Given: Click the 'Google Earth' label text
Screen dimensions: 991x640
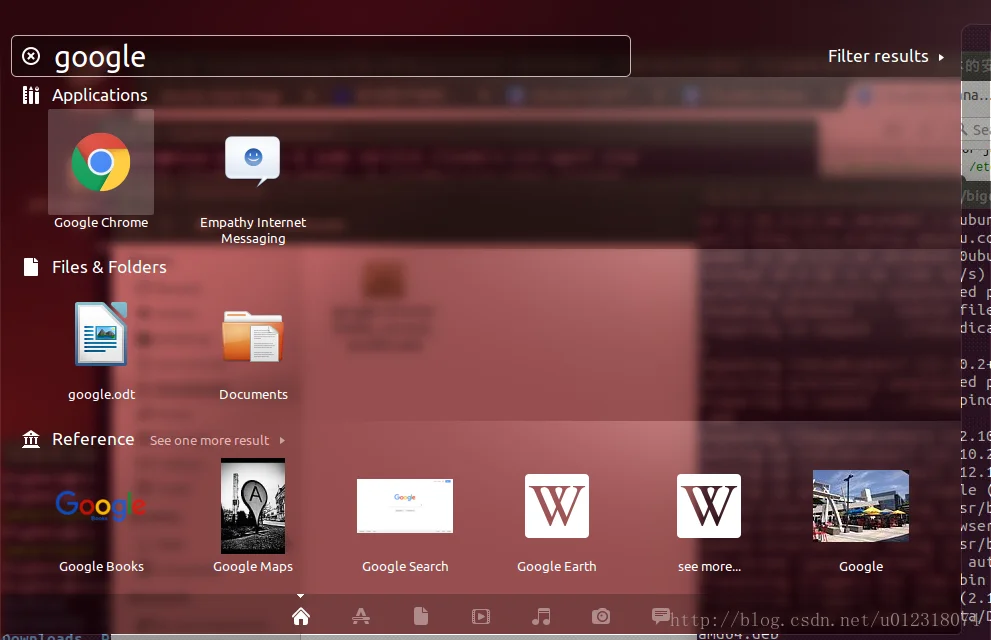Looking at the screenshot, I should point(557,567).
